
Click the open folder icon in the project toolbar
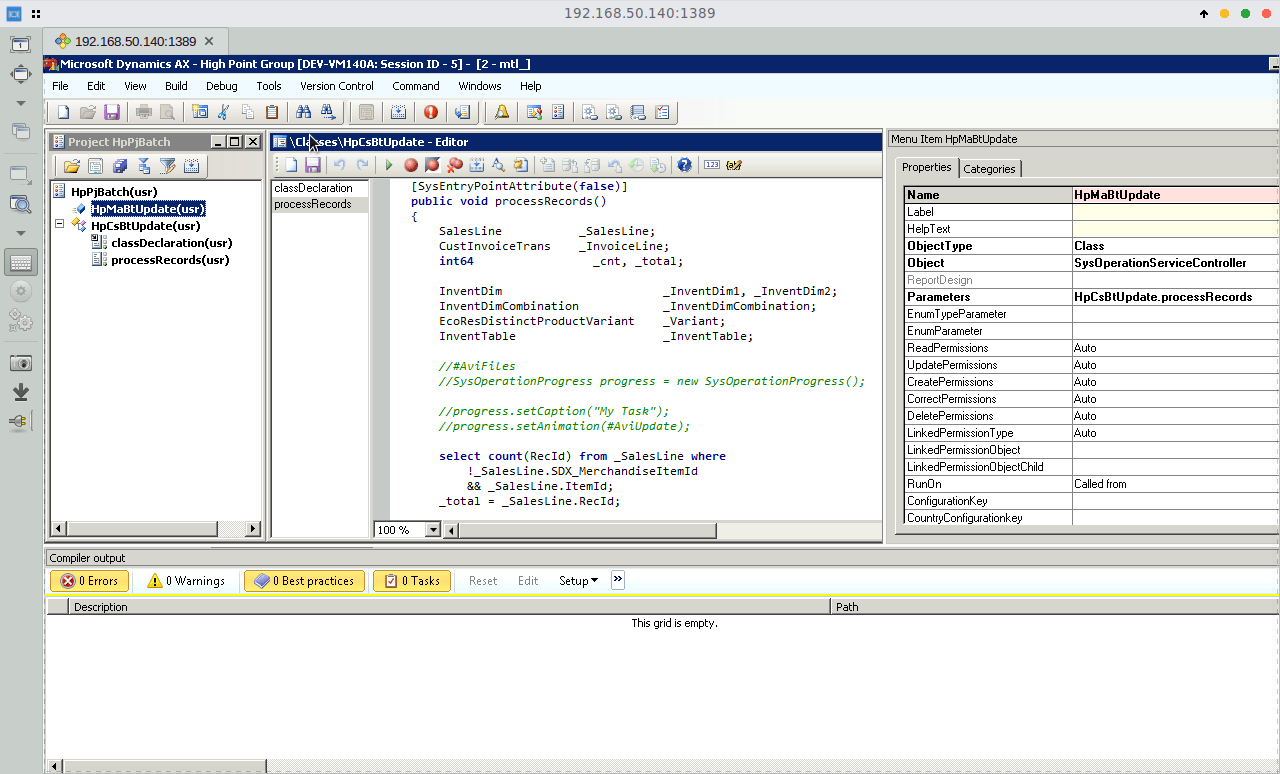[72, 166]
